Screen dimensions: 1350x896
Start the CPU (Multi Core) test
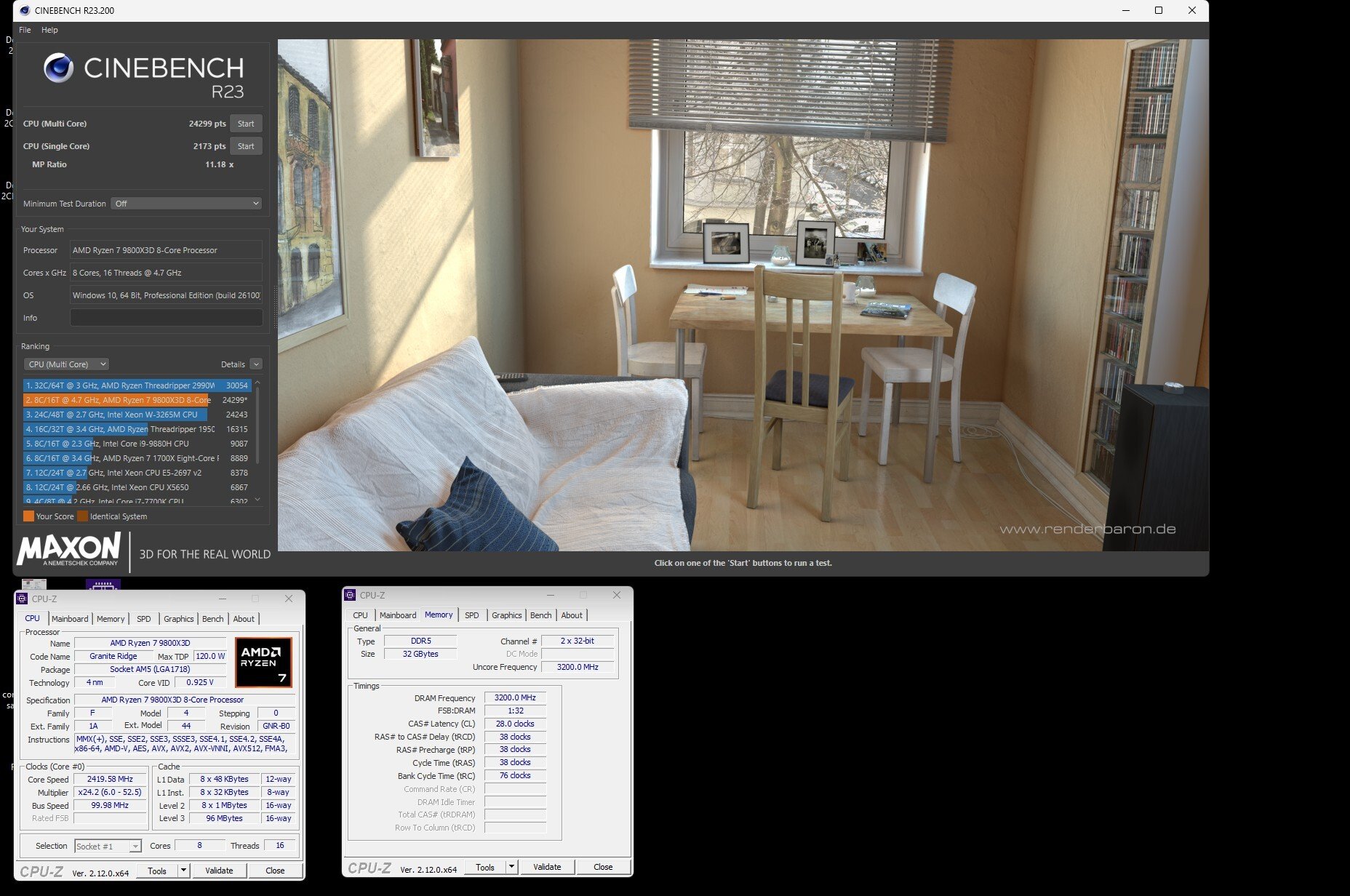pos(246,124)
